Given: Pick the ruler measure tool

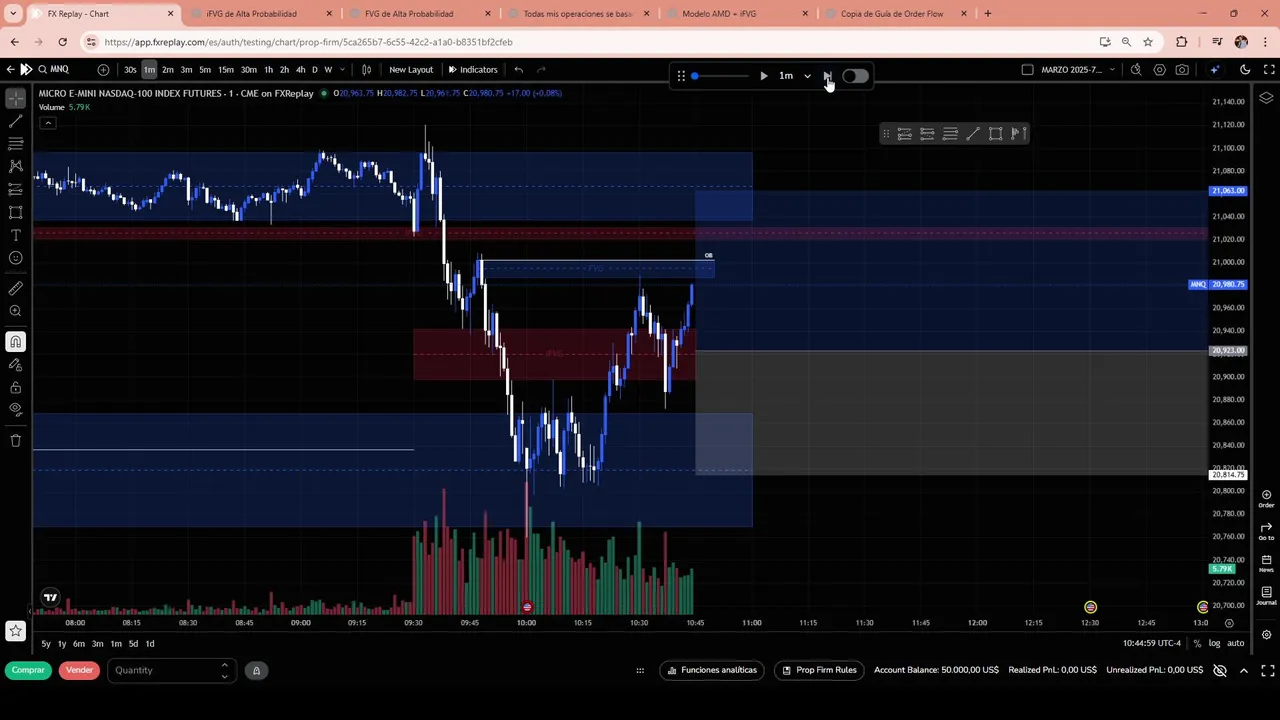Looking at the screenshot, I should (x=15, y=288).
